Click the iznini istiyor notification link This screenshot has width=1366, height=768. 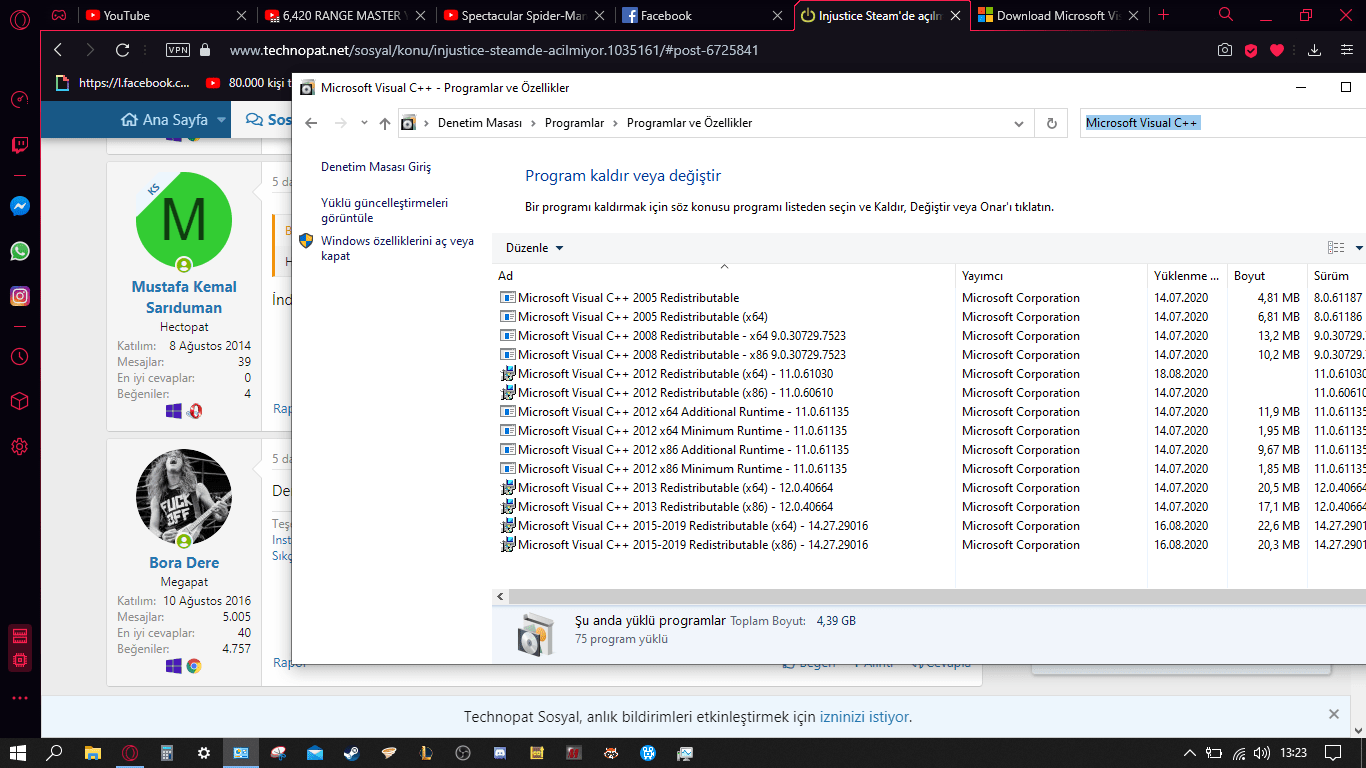864,717
